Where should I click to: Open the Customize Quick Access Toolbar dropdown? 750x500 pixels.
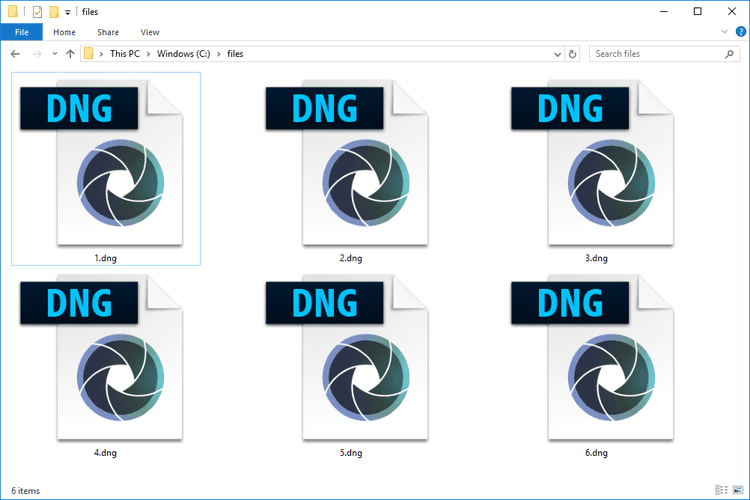tap(67, 12)
